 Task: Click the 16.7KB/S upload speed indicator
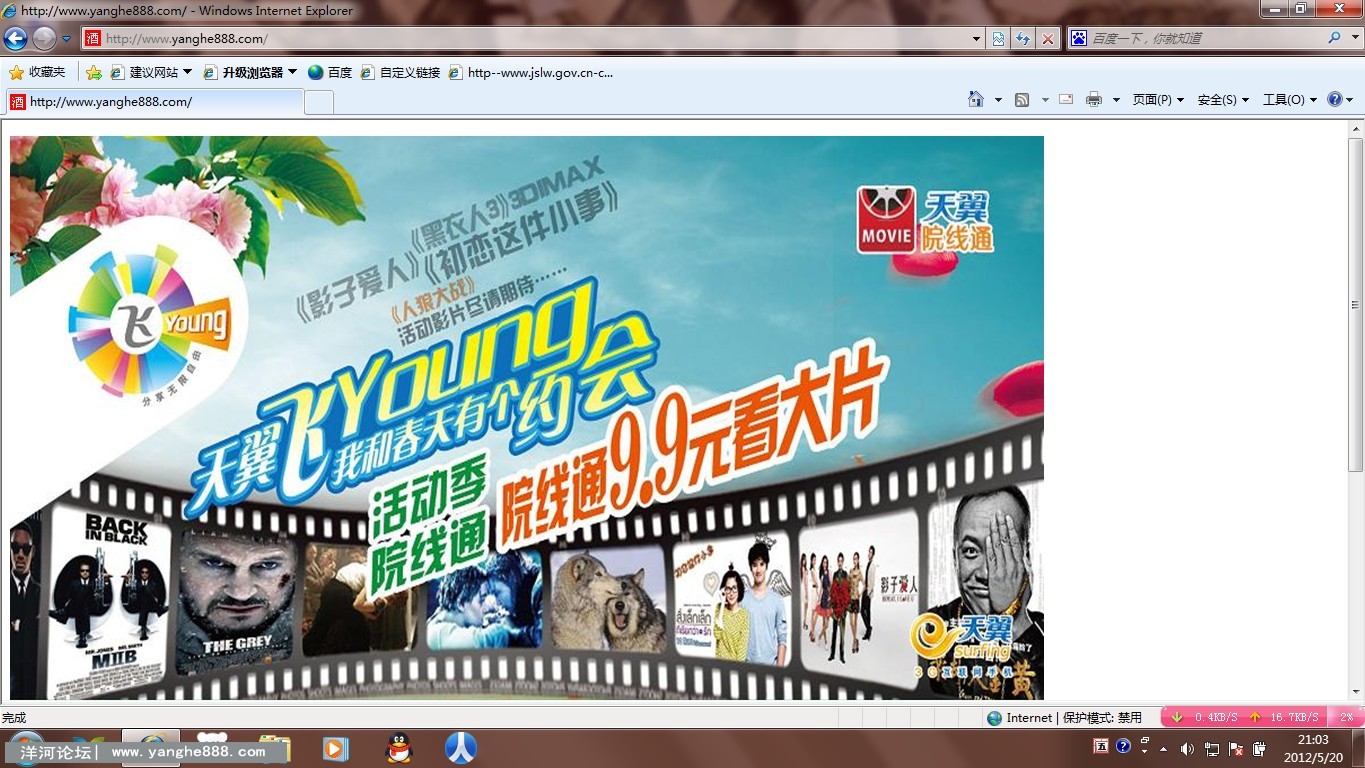coord(1285,717)
